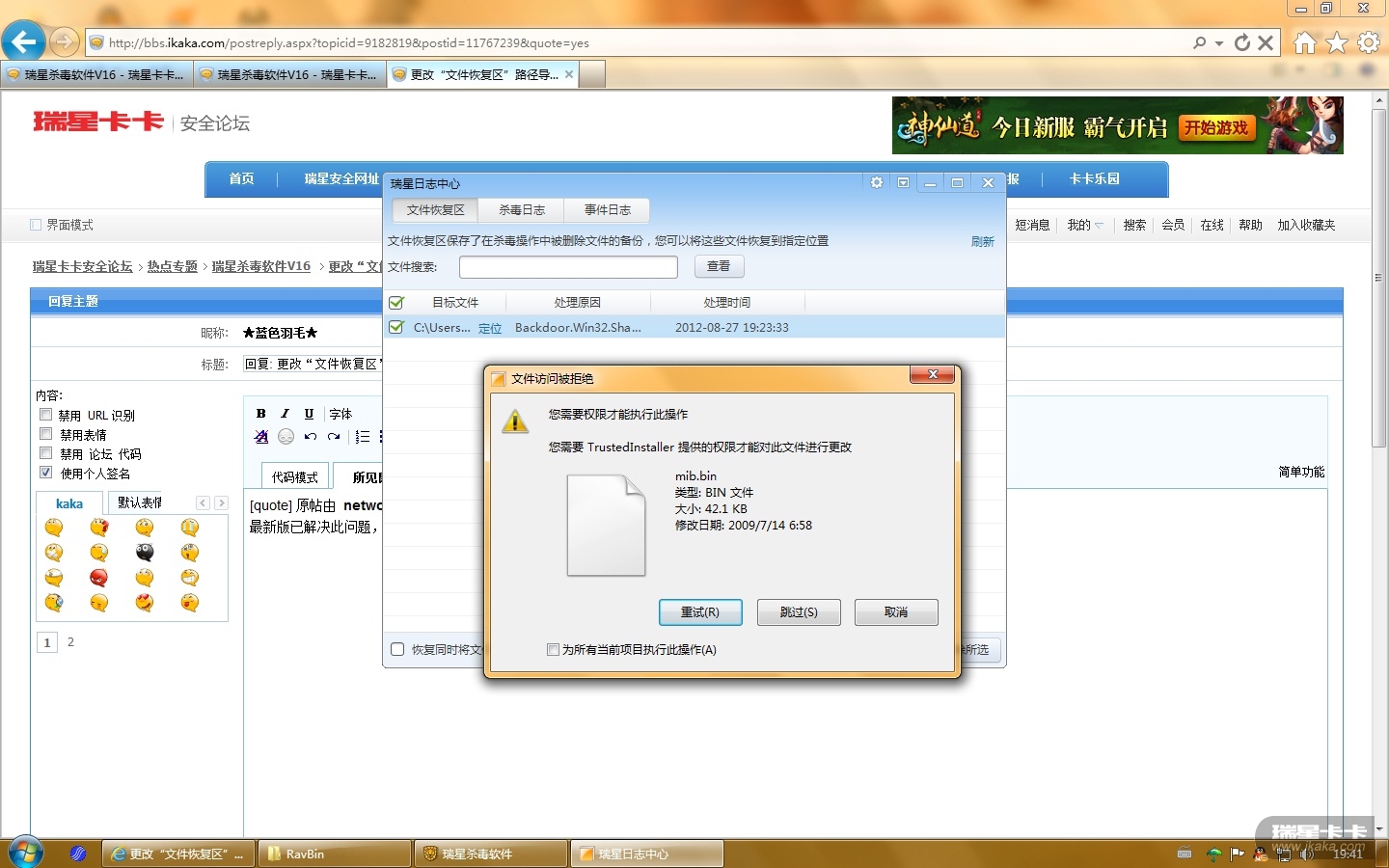The image size is (1389, 868).
Task: Select the kaka emoticon tab
Action: coord(68,503)
